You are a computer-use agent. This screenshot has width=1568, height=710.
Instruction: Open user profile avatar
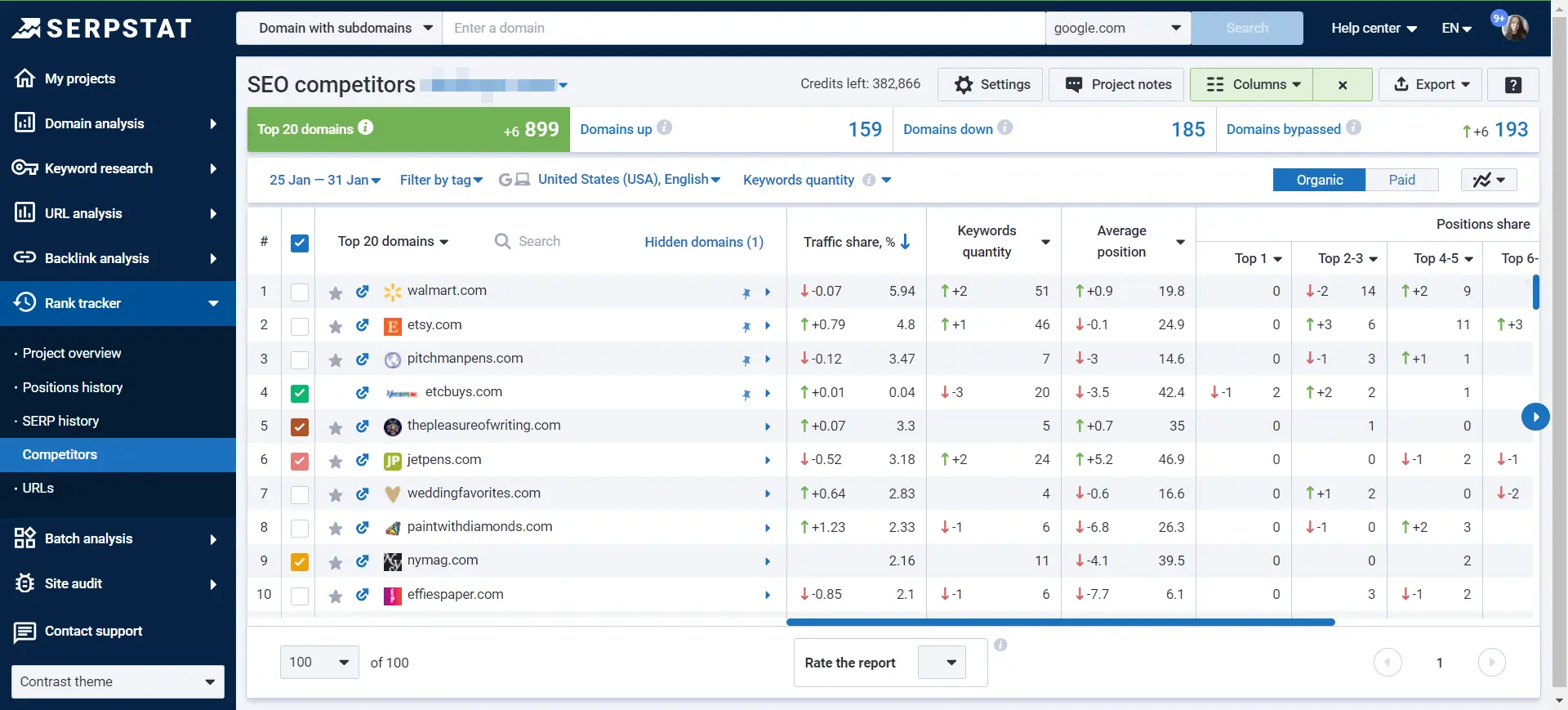point(1515,28)
